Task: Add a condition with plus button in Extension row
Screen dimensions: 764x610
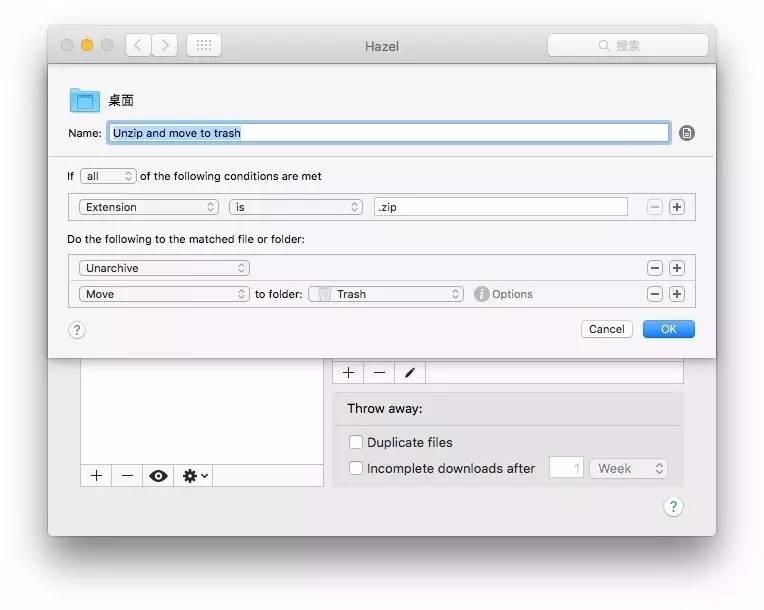Action: tap(677, 207)
